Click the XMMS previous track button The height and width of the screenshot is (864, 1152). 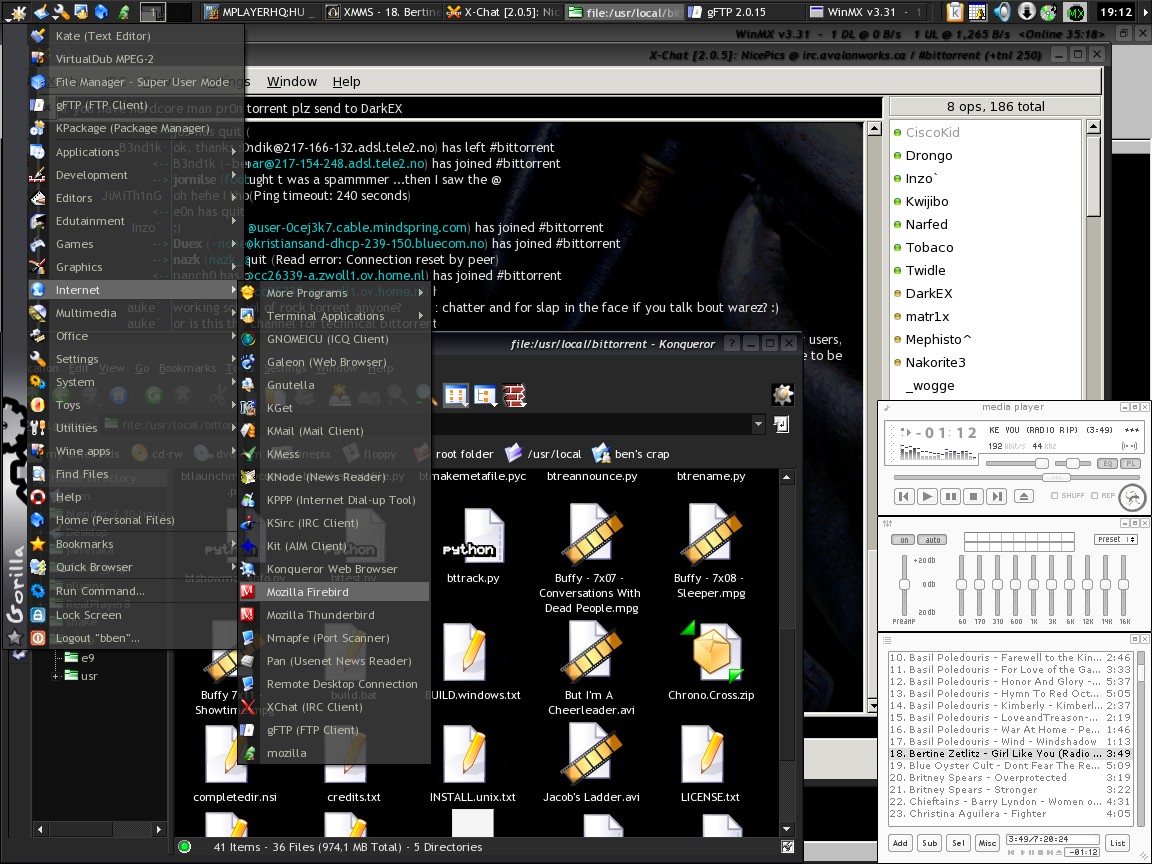pyautogui.click(x=904, y=497)
